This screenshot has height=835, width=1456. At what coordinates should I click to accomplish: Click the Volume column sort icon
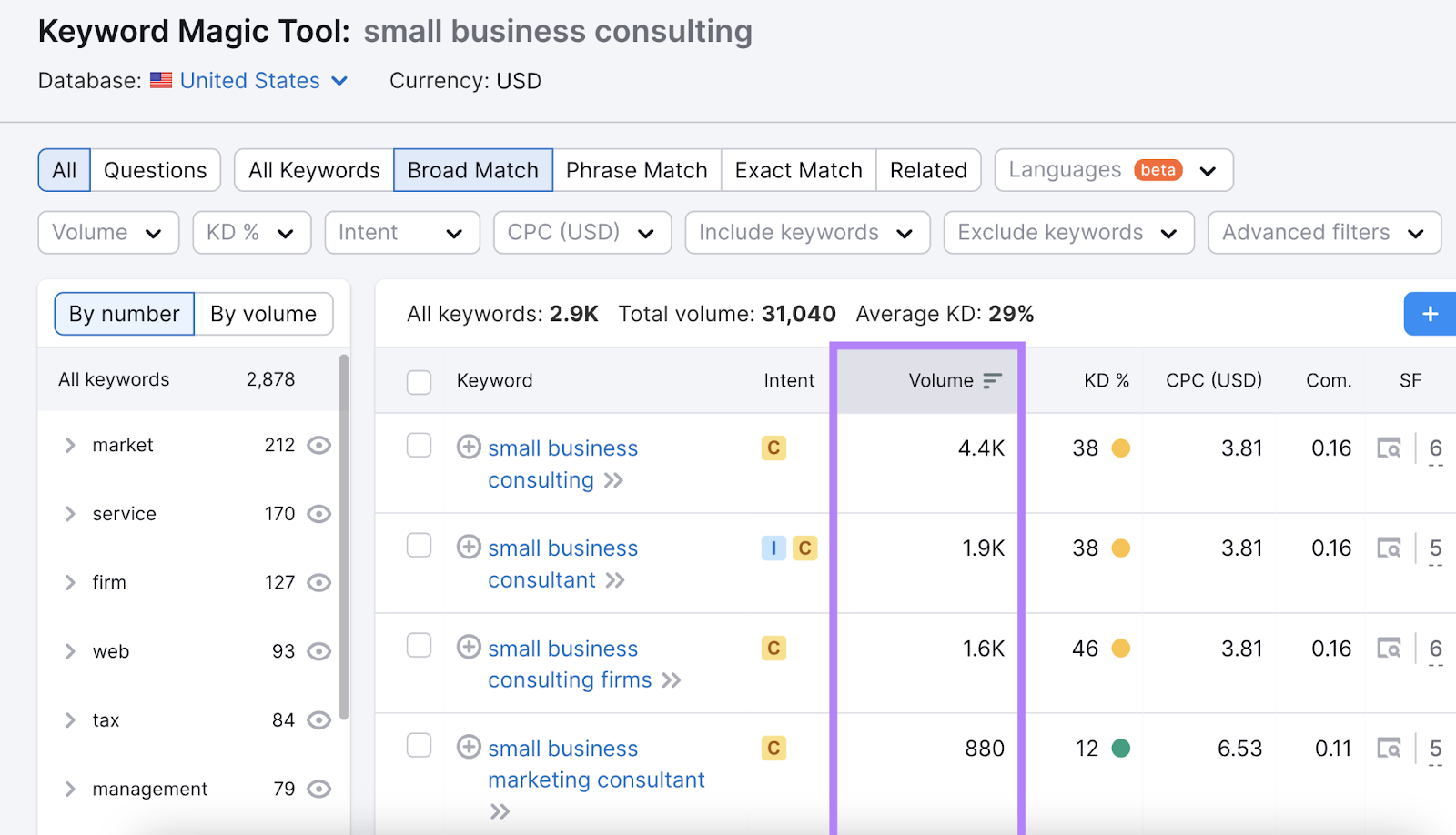click(992, 380)
